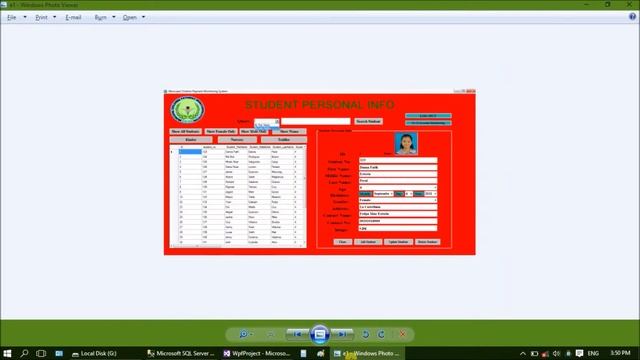The width and height of the screenshot is (640, 360).
Task: Click the search text box beside Search Student
Action: coord(316,121)
